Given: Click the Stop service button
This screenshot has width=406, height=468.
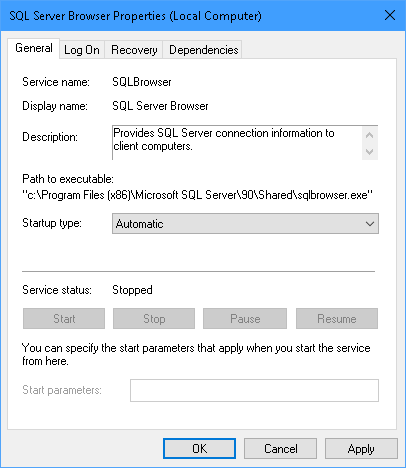Looking at the screenshot, I should [154, 319].
